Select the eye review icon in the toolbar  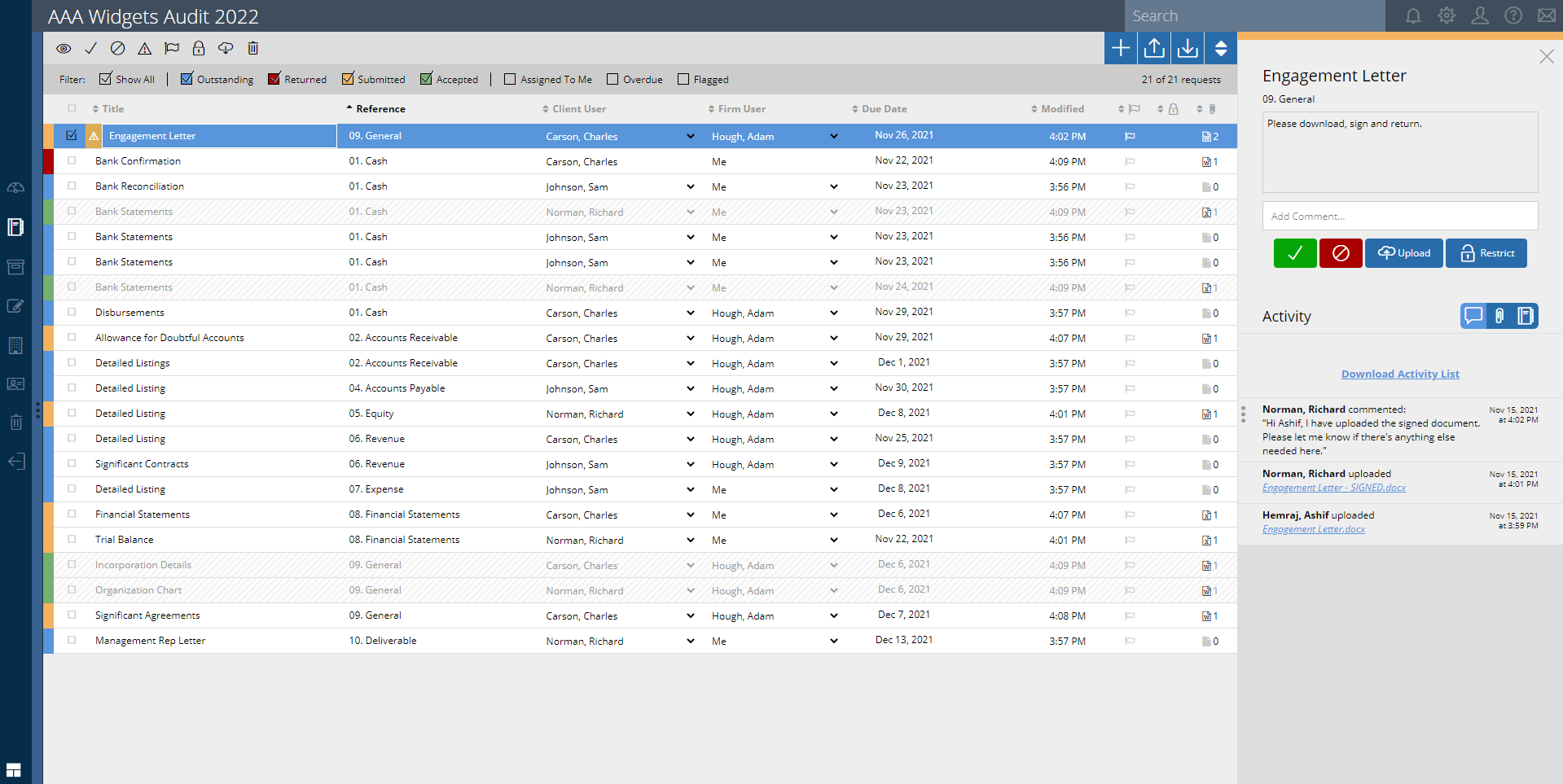[x=64, y=48]
